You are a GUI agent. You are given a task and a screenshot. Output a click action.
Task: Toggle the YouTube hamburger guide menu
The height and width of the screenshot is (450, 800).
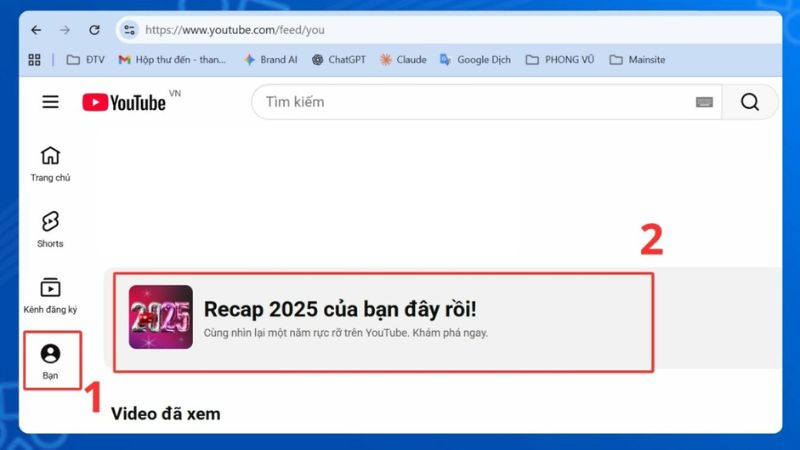[x=50, y=102]
